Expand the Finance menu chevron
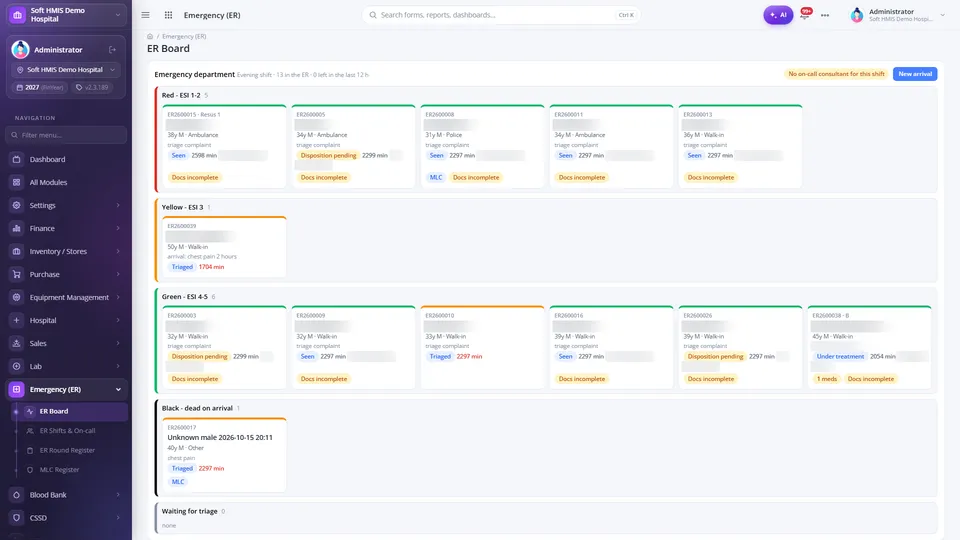The height and width of the screenshot is (540, 960). coord(118,228)
